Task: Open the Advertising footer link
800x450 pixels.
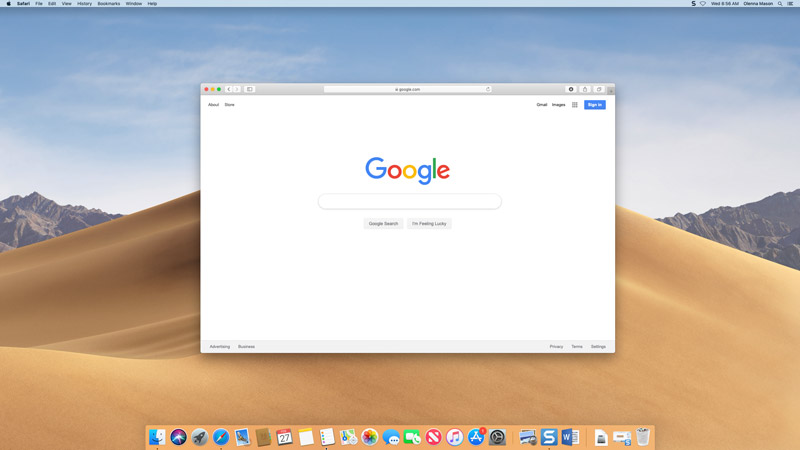Action: click(x=220, y=346)
